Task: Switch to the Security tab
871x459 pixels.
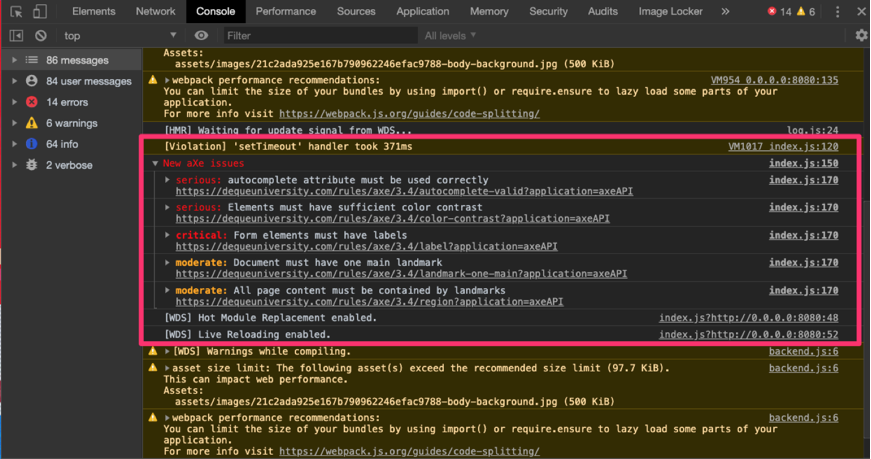Action: tap(548, 11)
